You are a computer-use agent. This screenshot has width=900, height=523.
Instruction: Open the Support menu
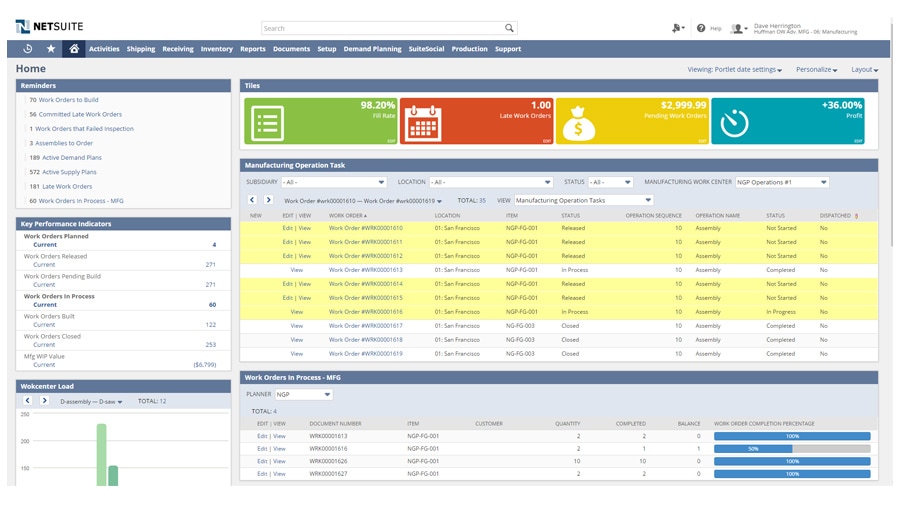click(x=508, y=49)
